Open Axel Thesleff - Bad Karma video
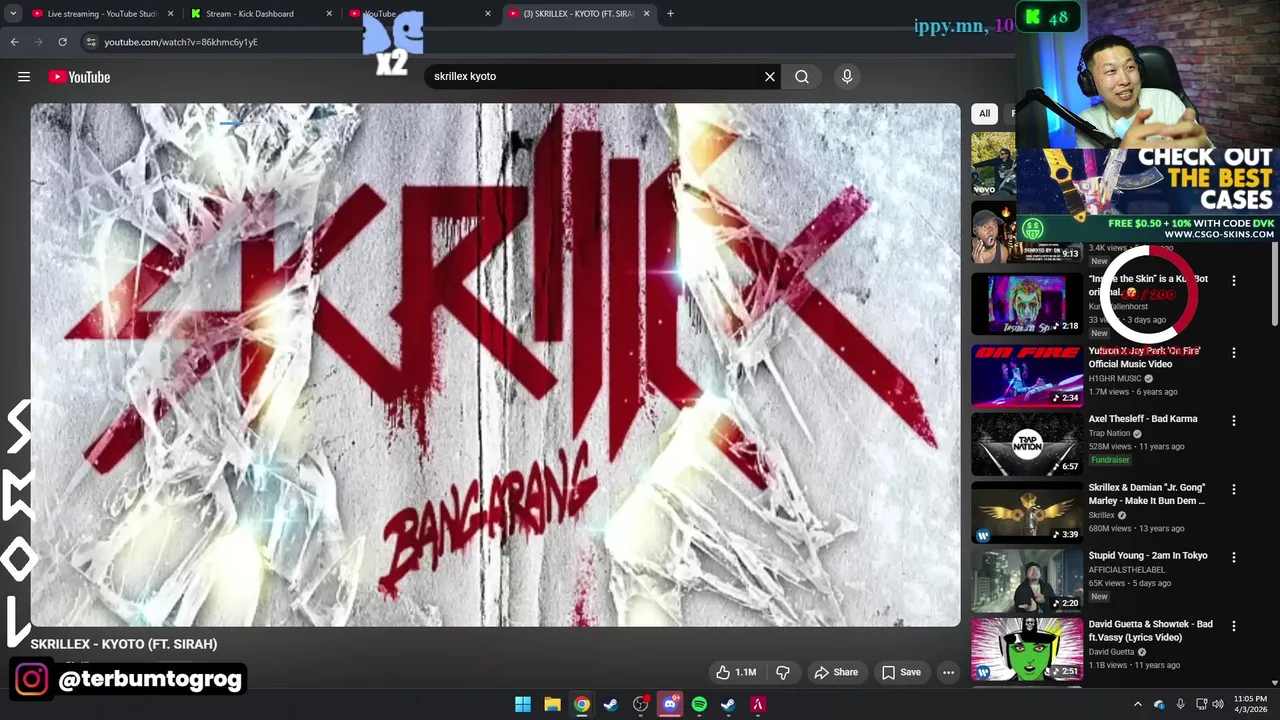 click(x=1143, y=419)
